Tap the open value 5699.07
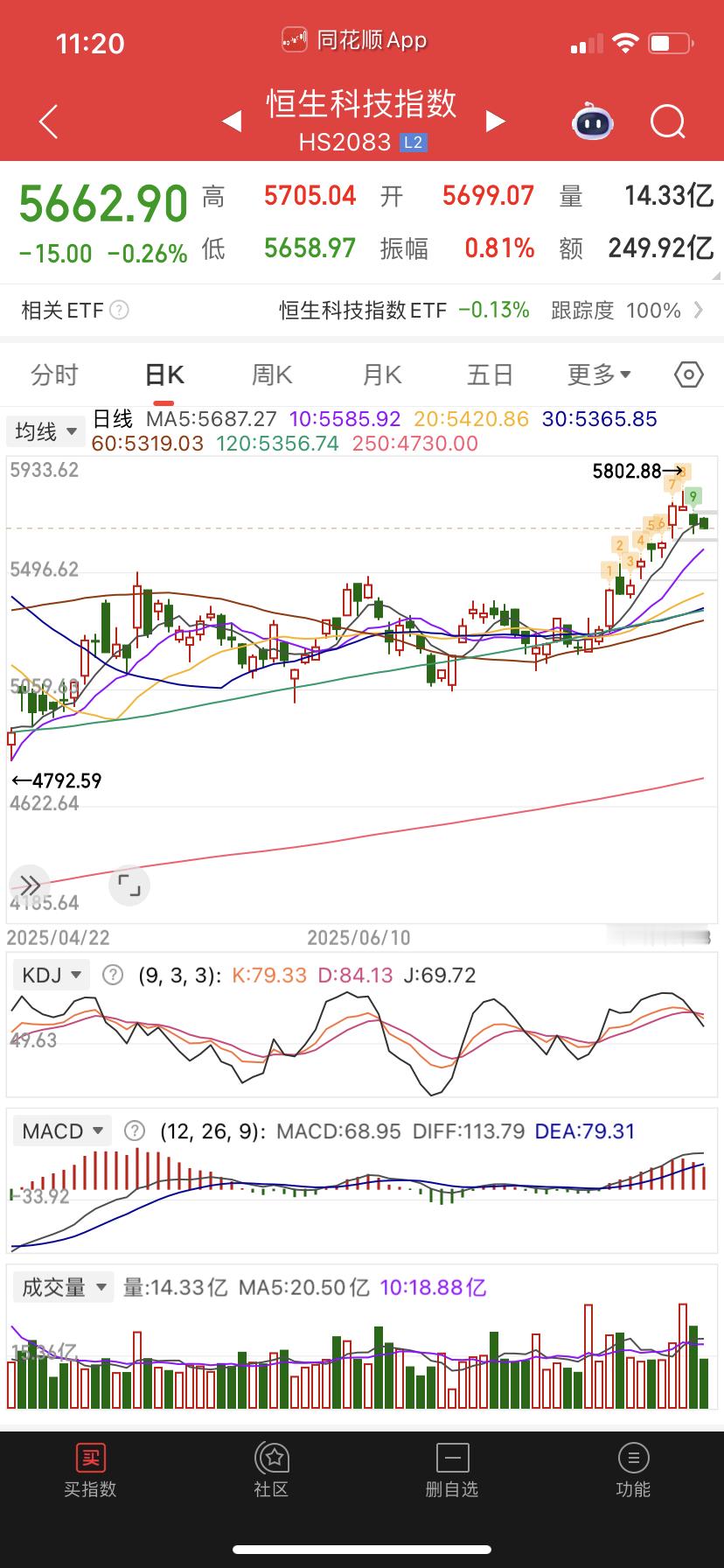Screen dimensions: 724x1568 [x=488, y=195]
